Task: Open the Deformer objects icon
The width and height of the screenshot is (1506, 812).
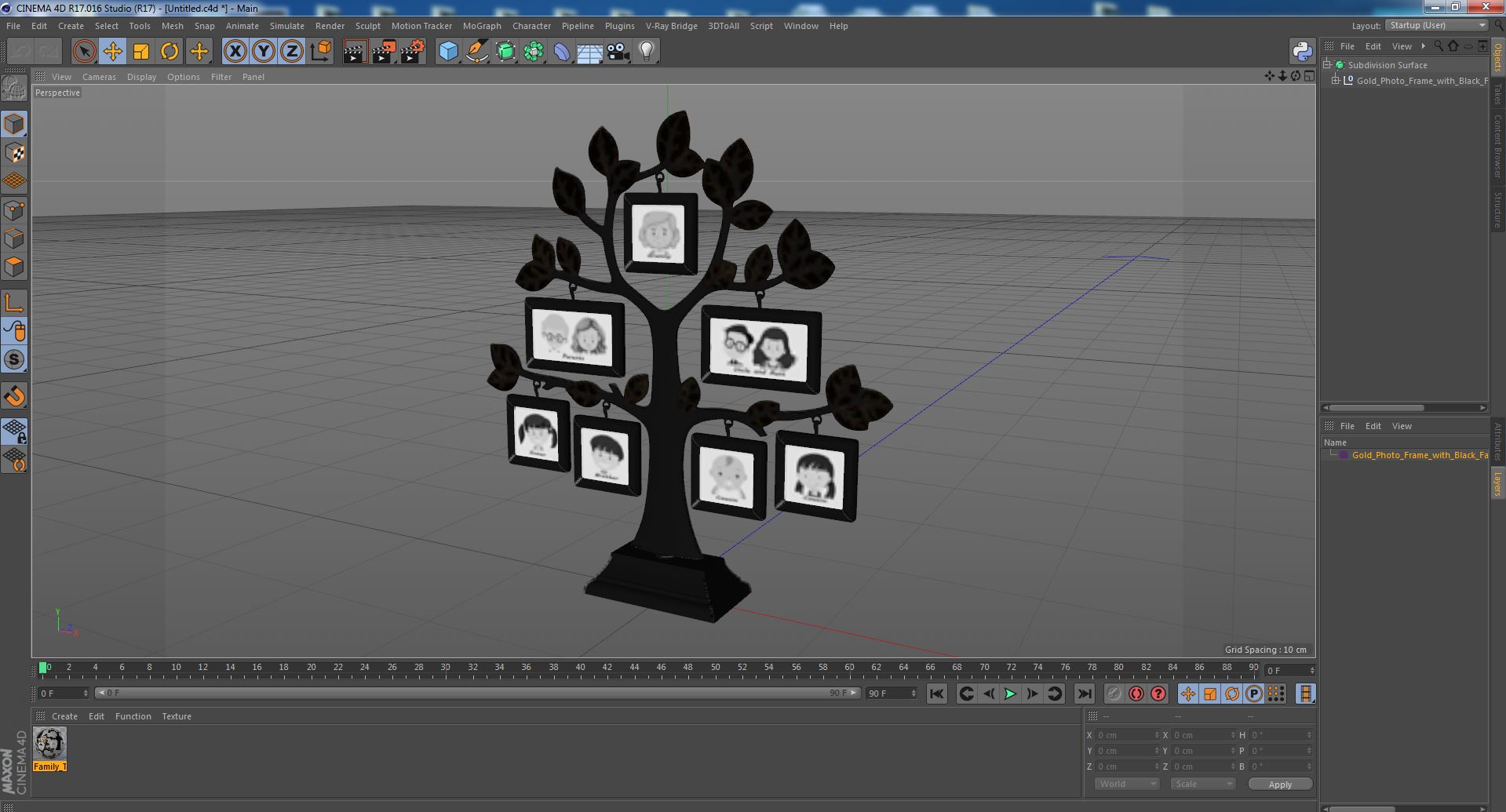Action: tap(562, 52)
